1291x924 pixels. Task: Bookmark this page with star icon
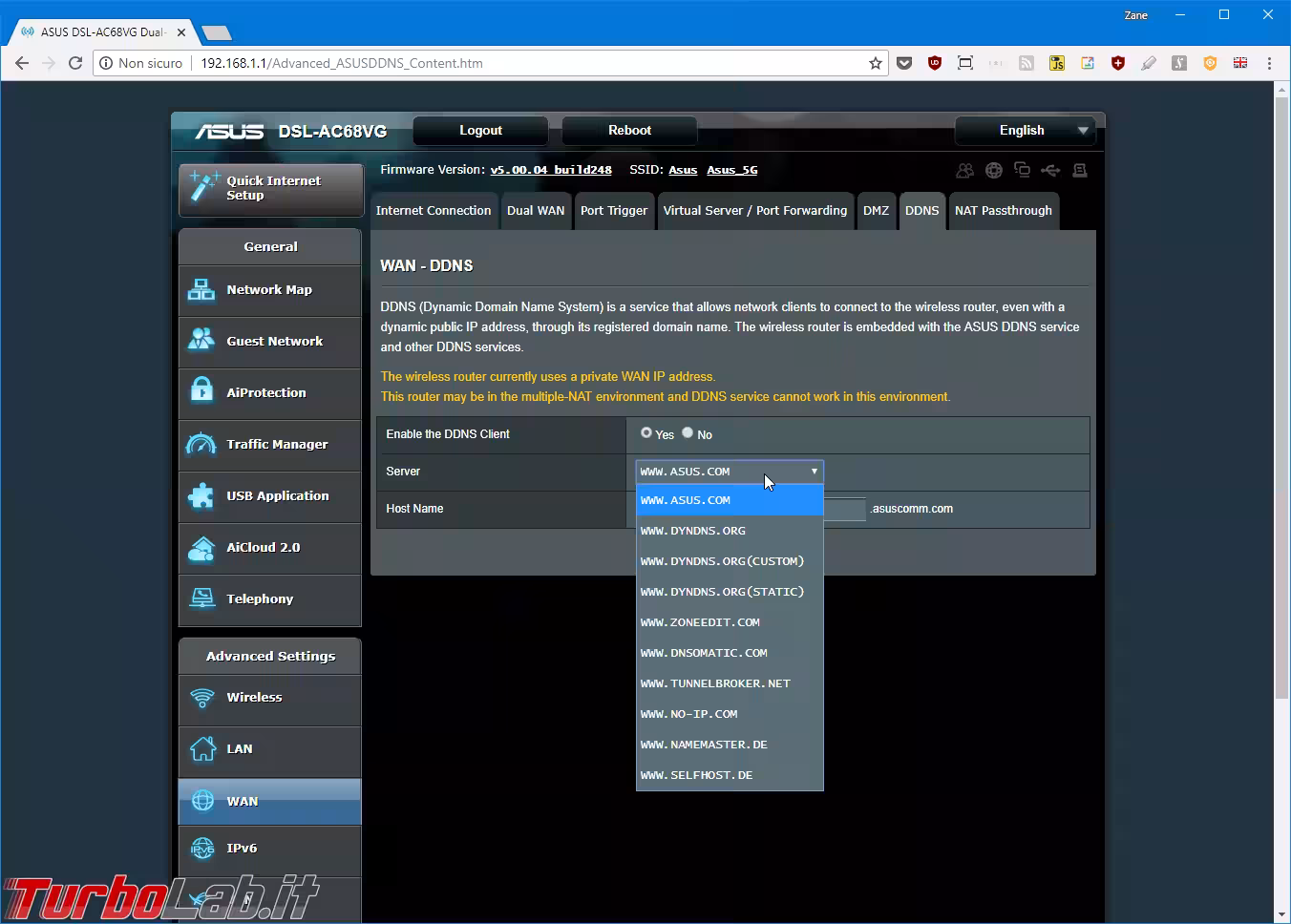pos(876,63)
